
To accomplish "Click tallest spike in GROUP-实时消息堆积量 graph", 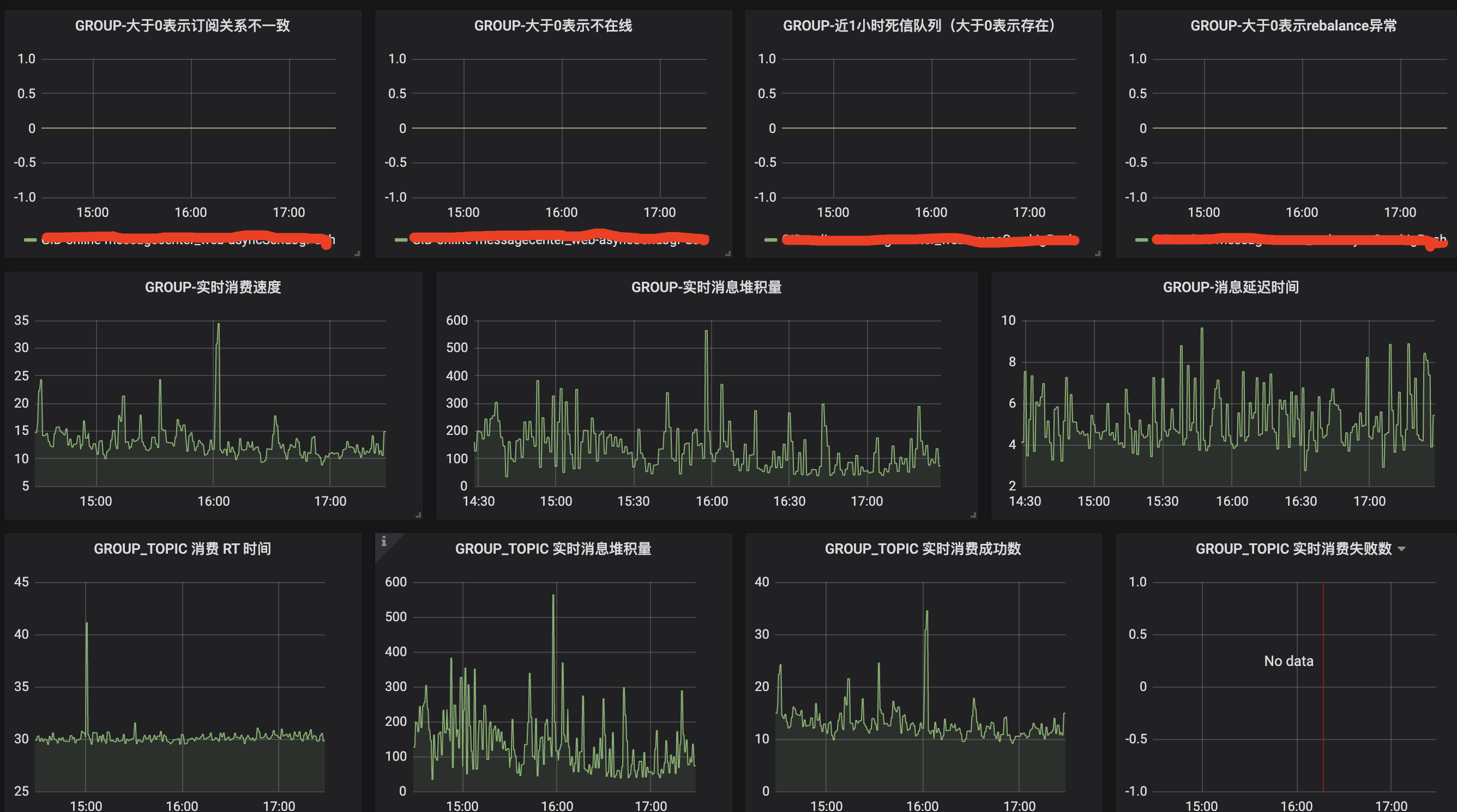I will click(x=706, y=332).
